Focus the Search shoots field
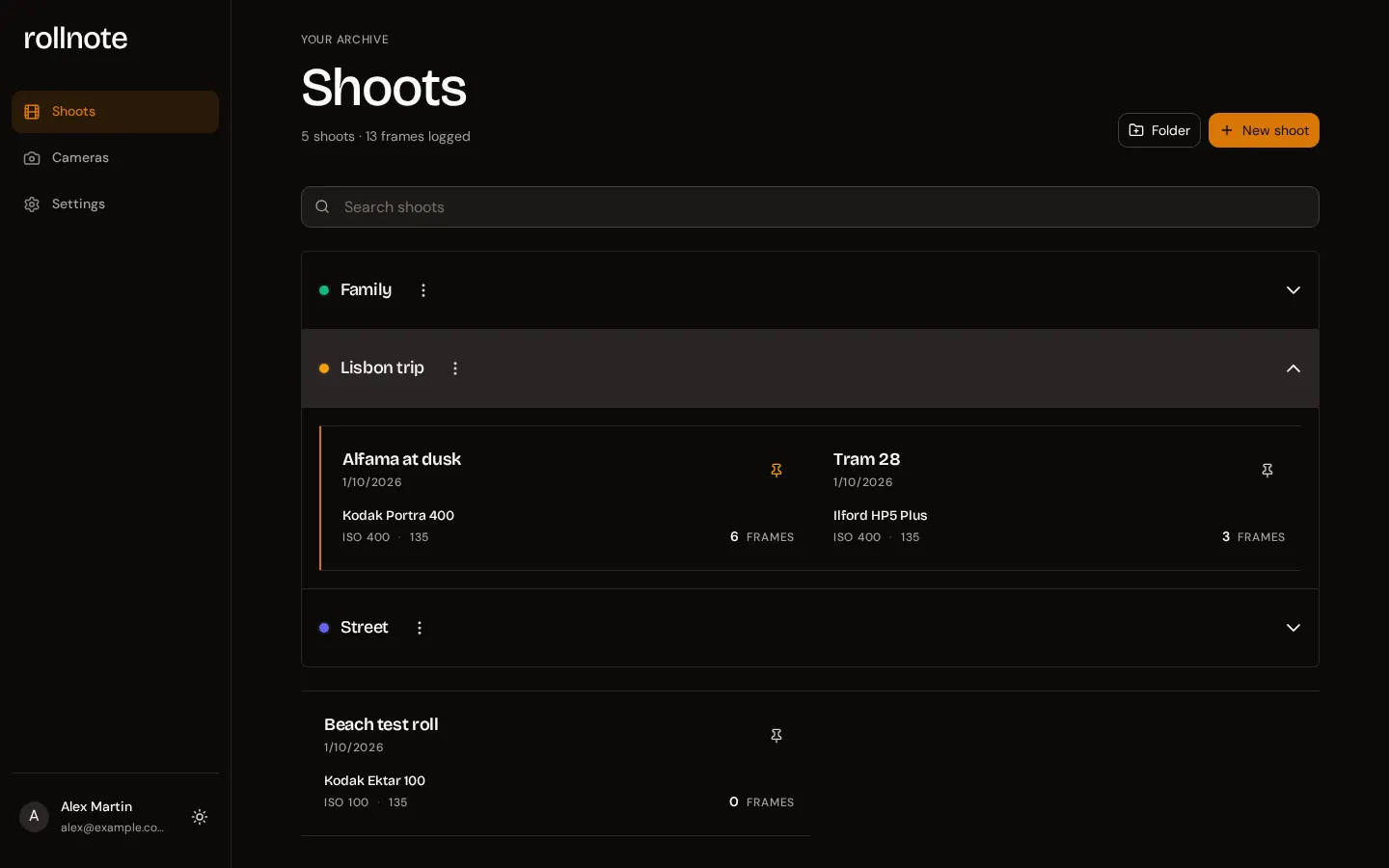 [810, 207]
